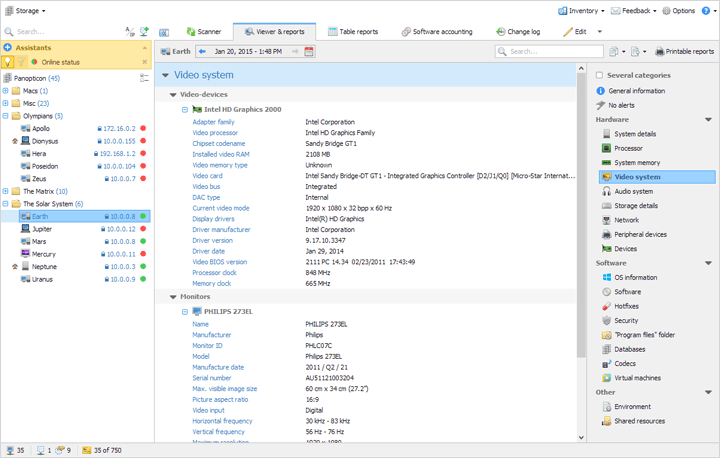Open the Feedback menu
Screen dimensions: 720x458
pos(634,11)
